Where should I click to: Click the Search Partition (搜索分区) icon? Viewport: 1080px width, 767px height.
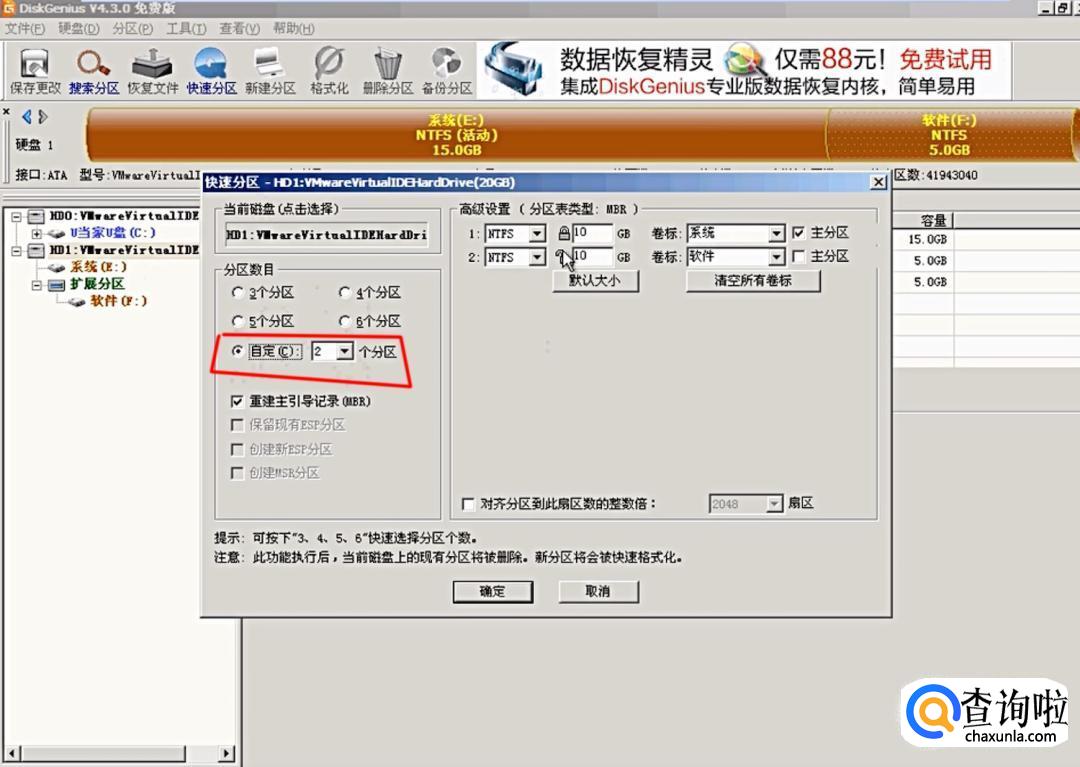coord(94,71)
